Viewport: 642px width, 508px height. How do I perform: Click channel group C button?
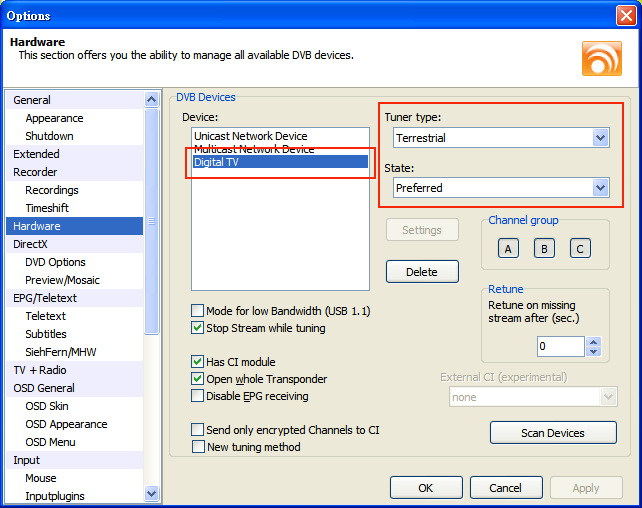[x=580, y=249]
